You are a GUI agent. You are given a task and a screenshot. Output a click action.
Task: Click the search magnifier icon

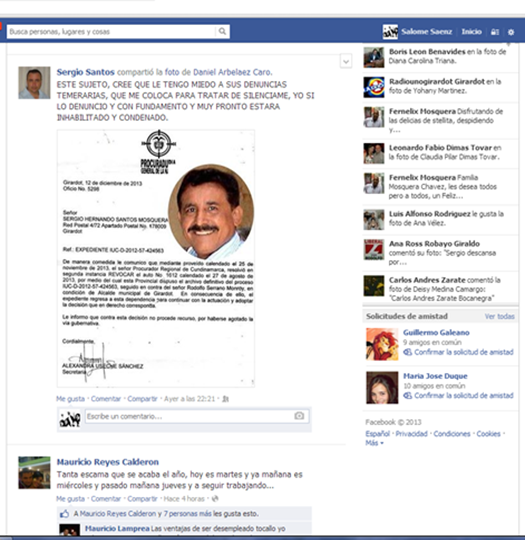tap(223, 31)
